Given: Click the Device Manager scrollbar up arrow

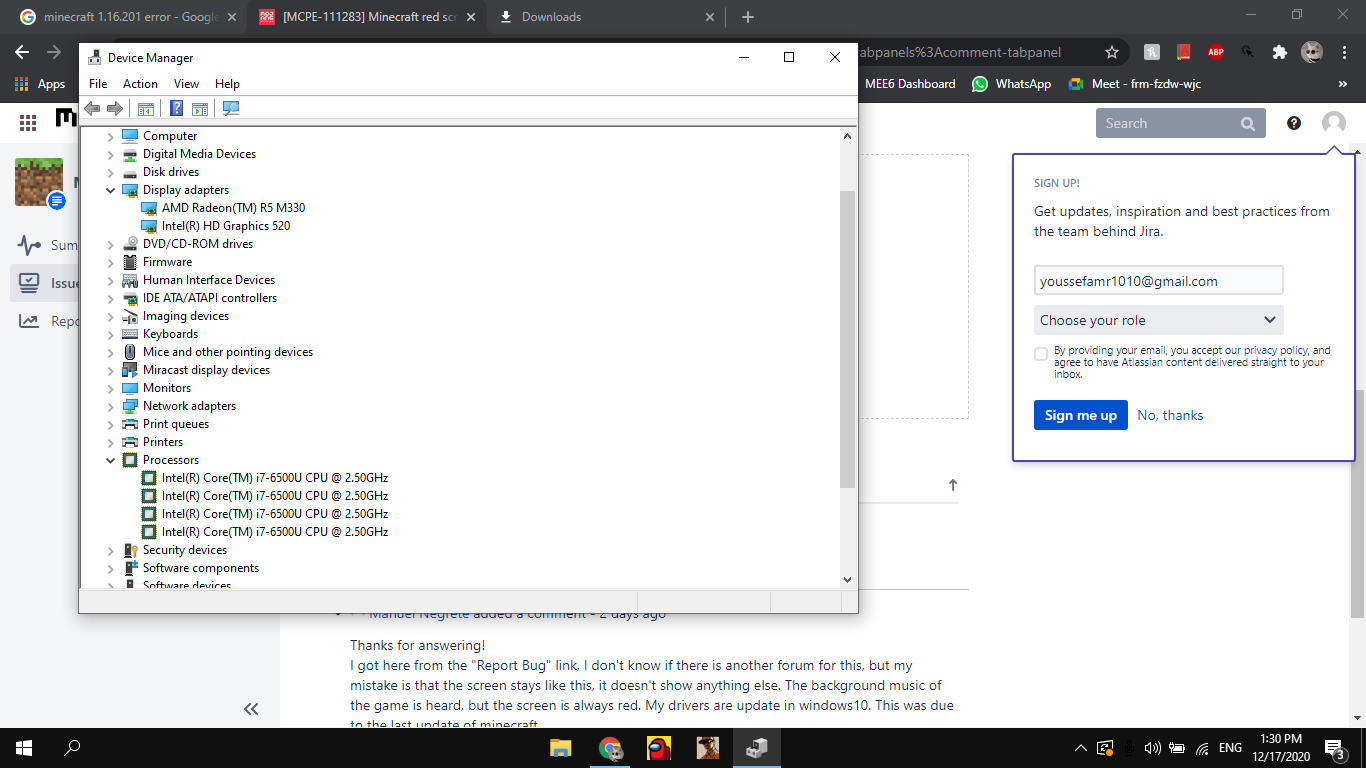Looking at the screenshot, I should (x=847, y=135).
